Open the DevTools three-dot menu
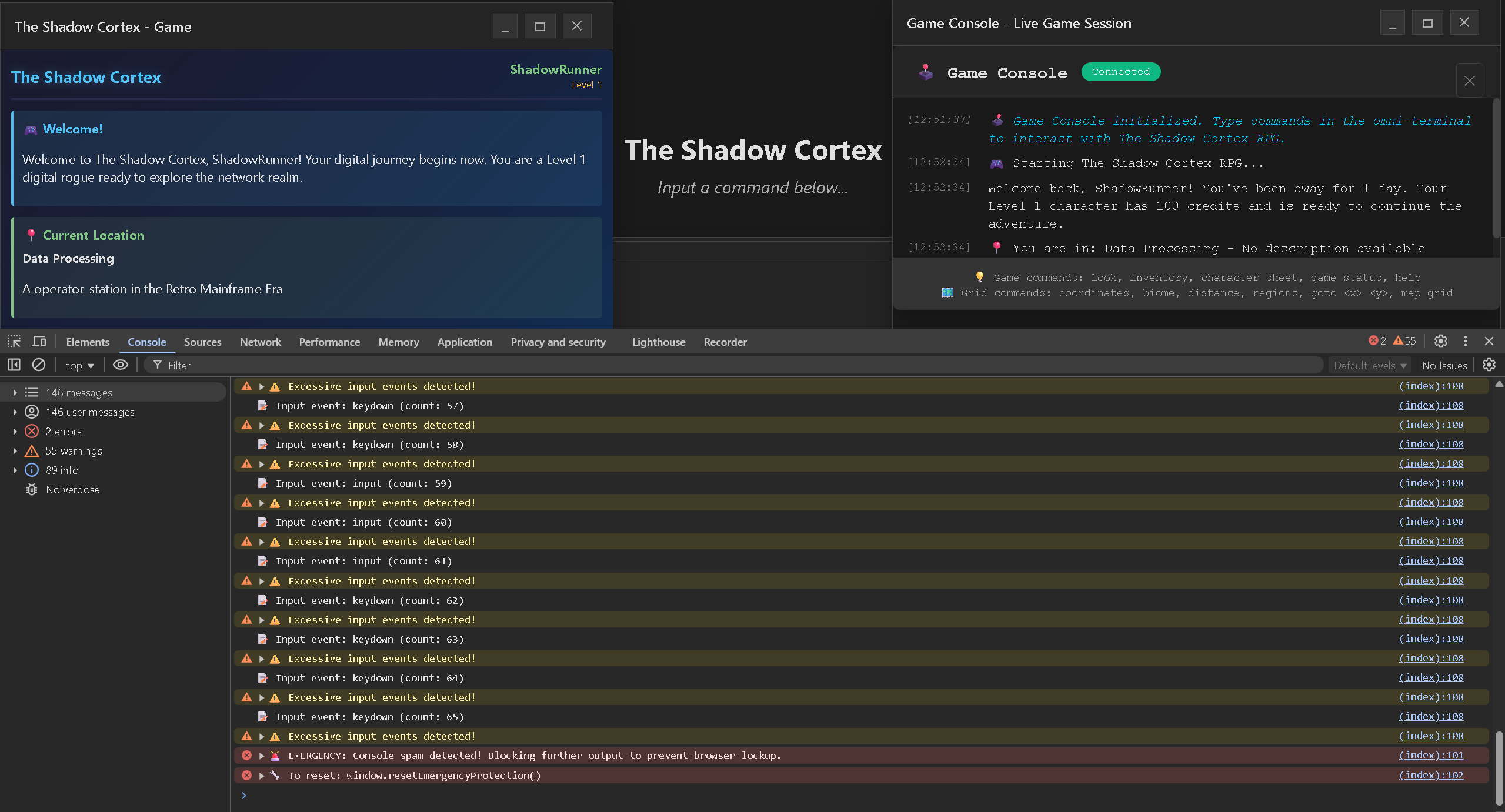This screenshot has height=812, width=1505. [x=1465, y=341]
